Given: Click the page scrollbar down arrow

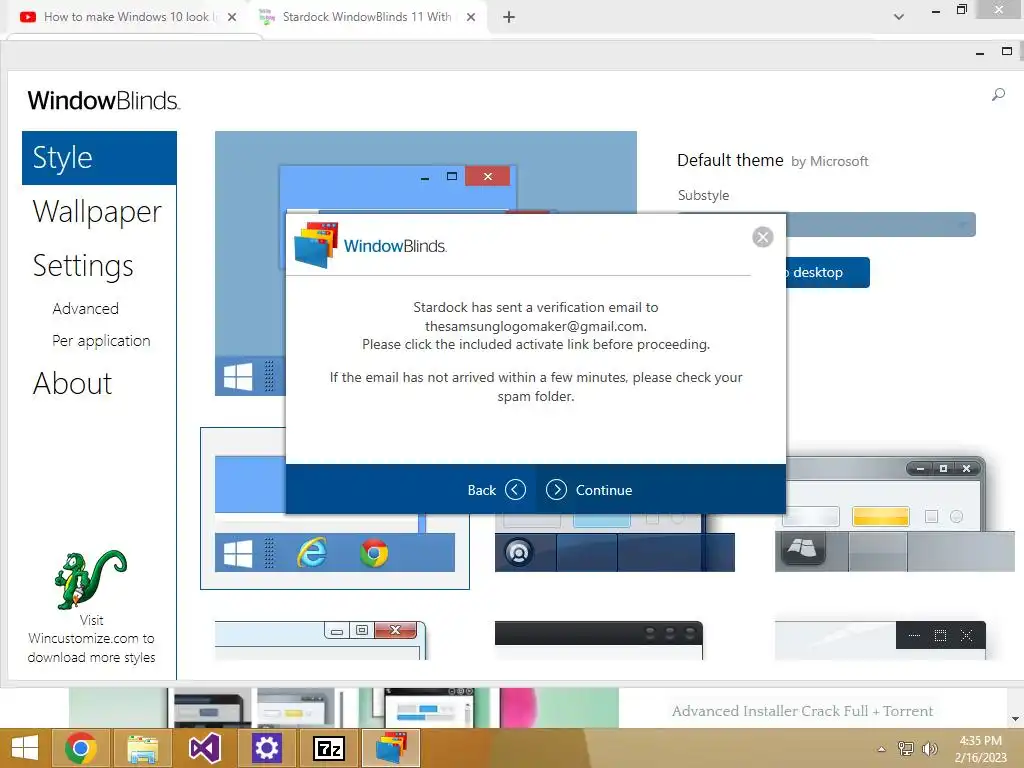Looking at the screenshot, I should click(x=1016, y=719).
